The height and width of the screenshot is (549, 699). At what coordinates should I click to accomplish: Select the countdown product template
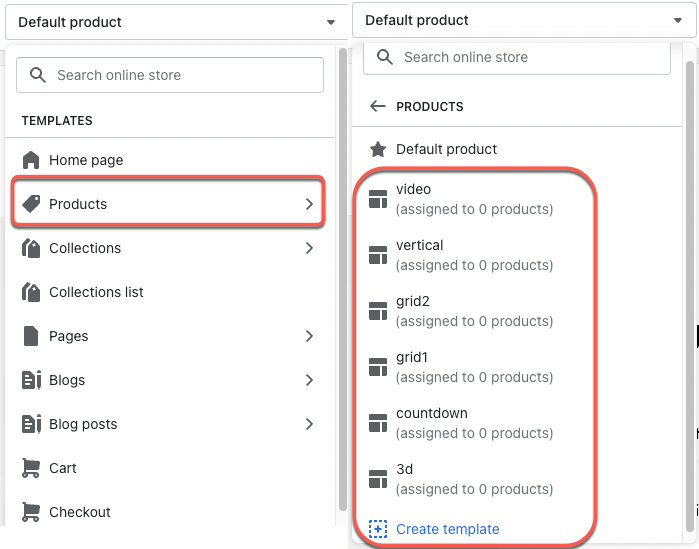(475, 423)
